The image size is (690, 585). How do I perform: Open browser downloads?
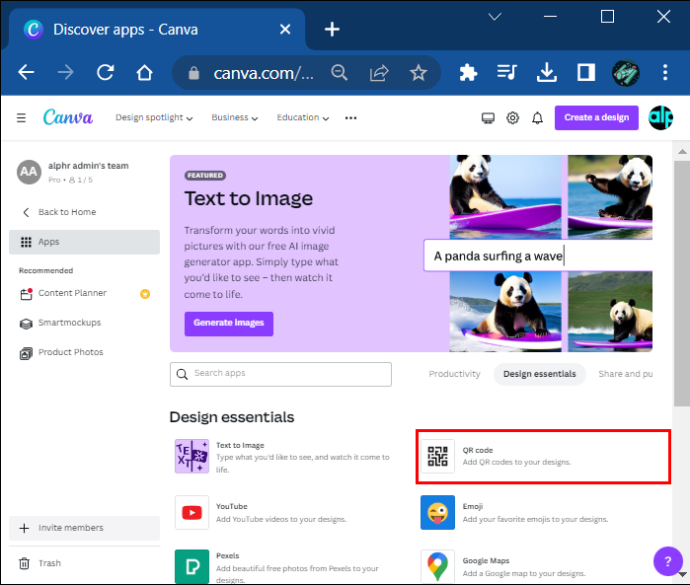click(547, 73)
